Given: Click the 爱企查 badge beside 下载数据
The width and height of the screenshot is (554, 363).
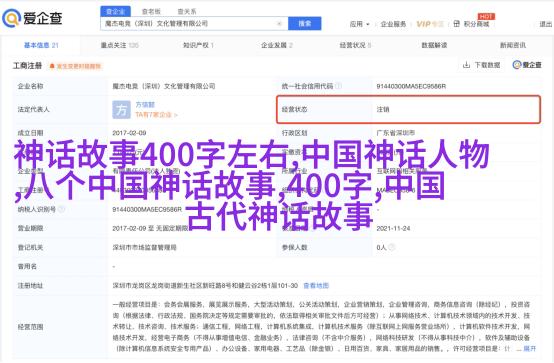Looking at the screenshot, I should click(527, 65).
